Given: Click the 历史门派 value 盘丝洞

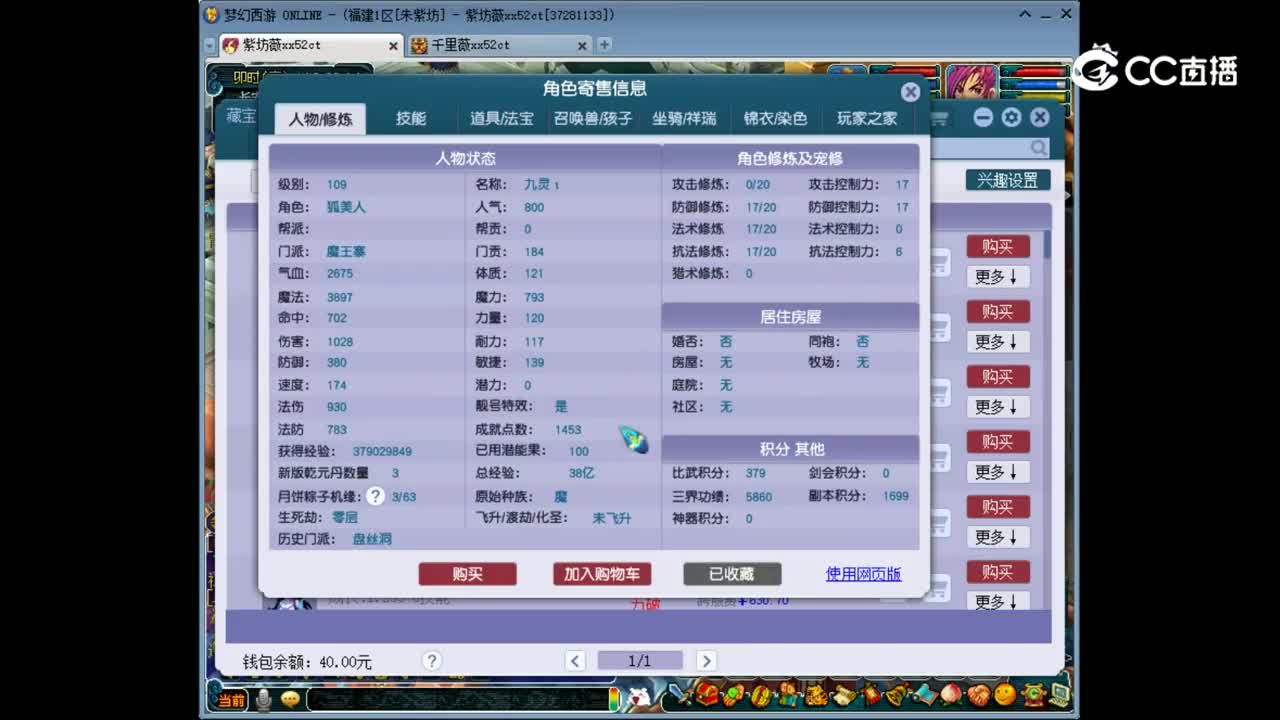Looking at the screenshot, I should pos(372,539).
